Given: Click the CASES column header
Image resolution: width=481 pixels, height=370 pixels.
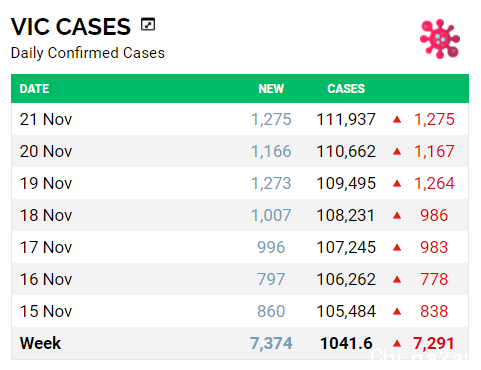Looking at the screenshot, I should pyautogui.click(x=346, y=89).
